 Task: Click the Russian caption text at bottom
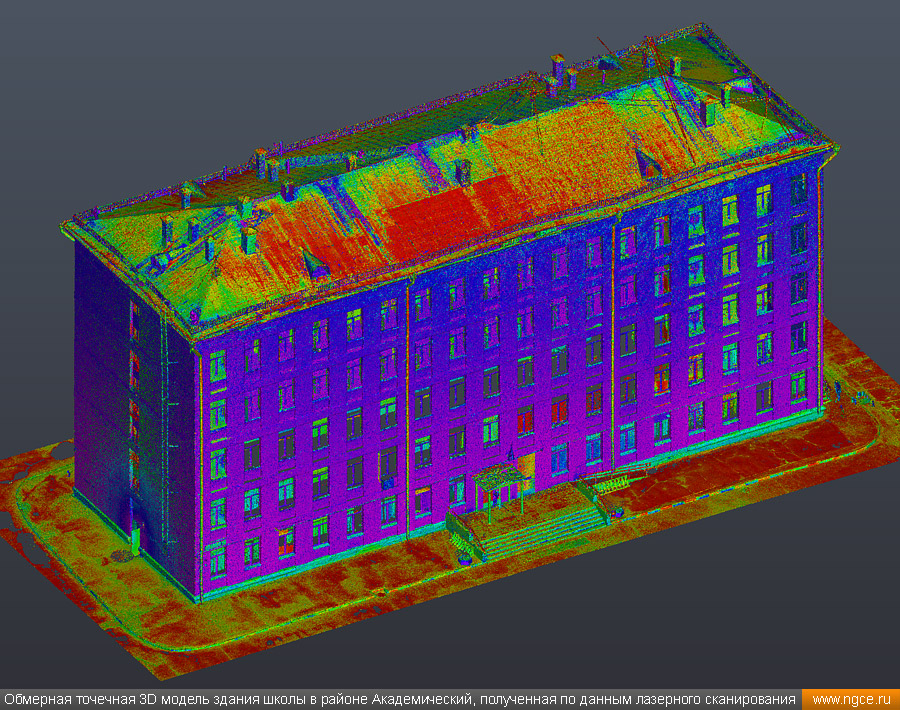point(400,699)
